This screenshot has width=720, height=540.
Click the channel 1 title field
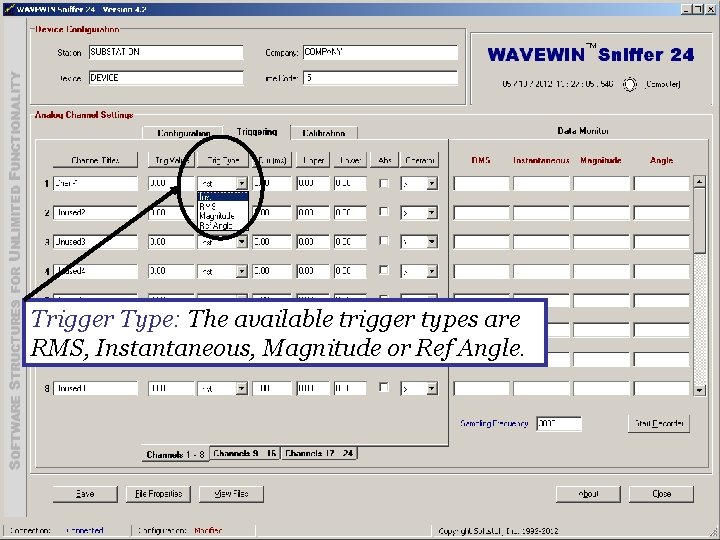(x=95, y=183)
